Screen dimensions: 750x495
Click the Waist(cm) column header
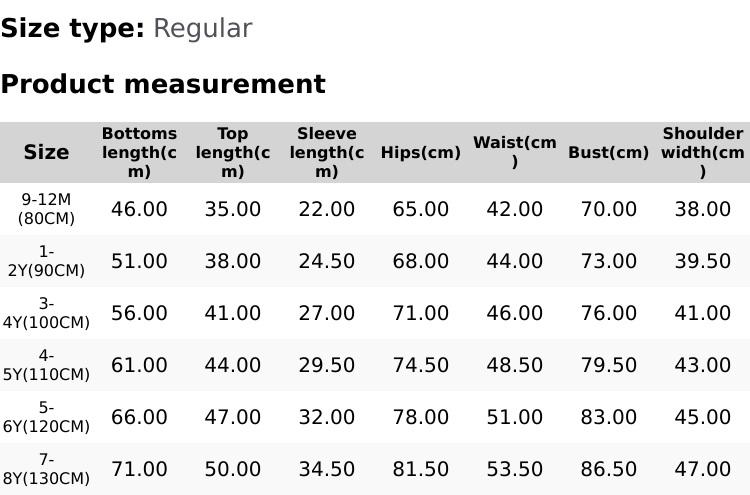[x=515, y=152]
